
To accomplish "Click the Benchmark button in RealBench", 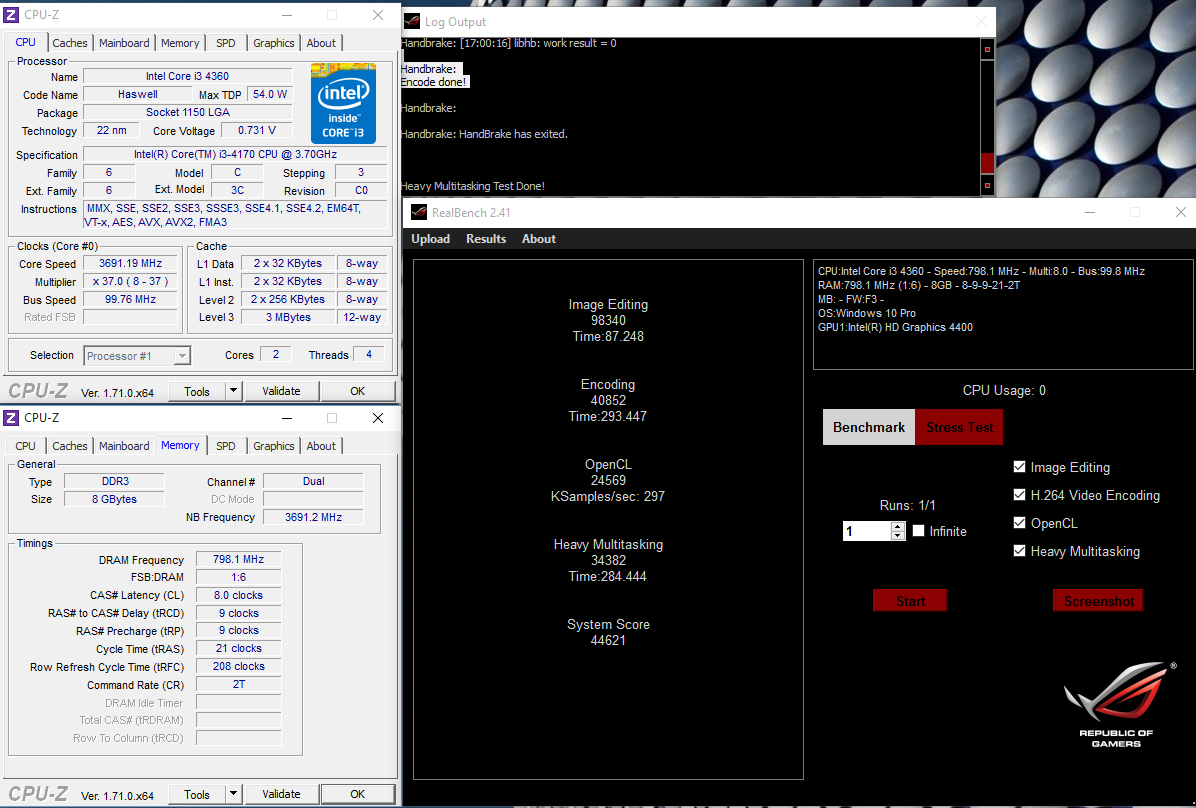I will pyautogui.click(x=869, y=427).
